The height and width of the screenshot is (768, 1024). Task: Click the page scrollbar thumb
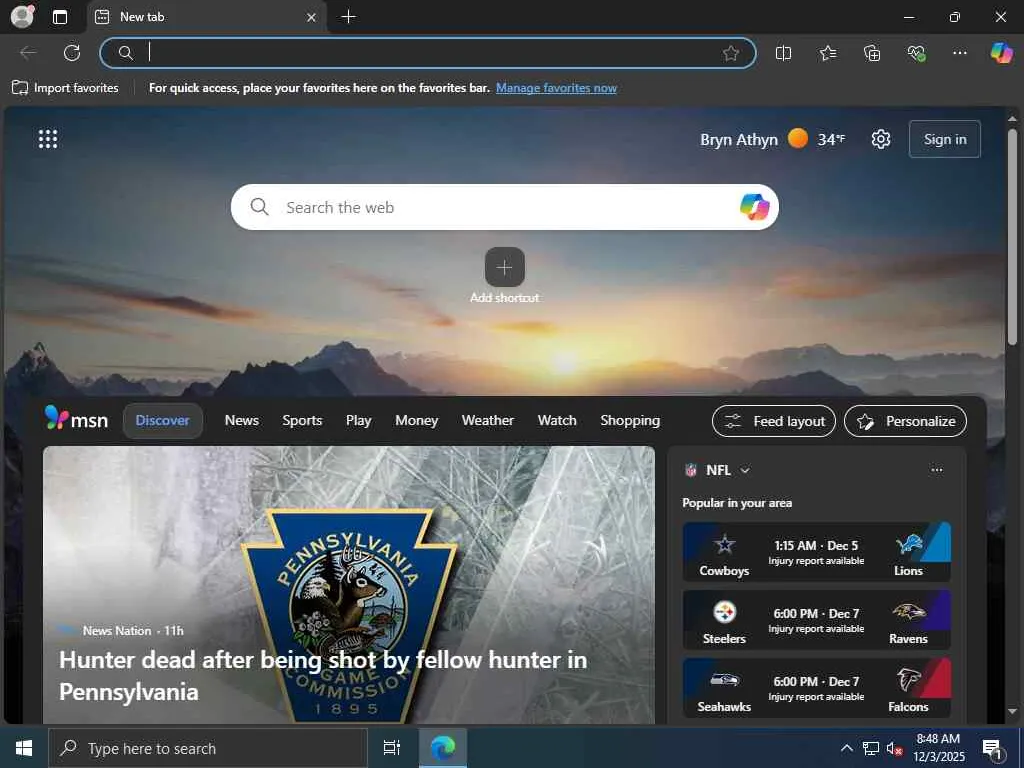click(x=1012, y=235)
